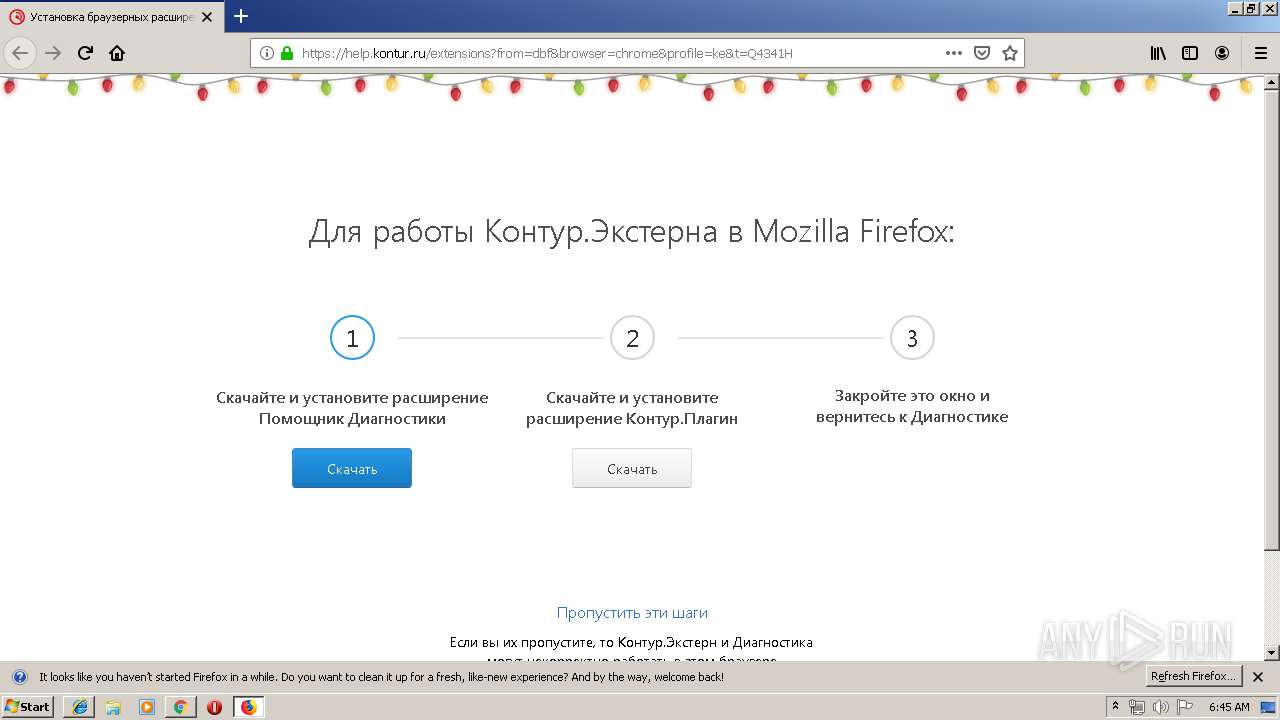Open the Windows Start menu
1280x720 pixels.
[x=28, y=706]
